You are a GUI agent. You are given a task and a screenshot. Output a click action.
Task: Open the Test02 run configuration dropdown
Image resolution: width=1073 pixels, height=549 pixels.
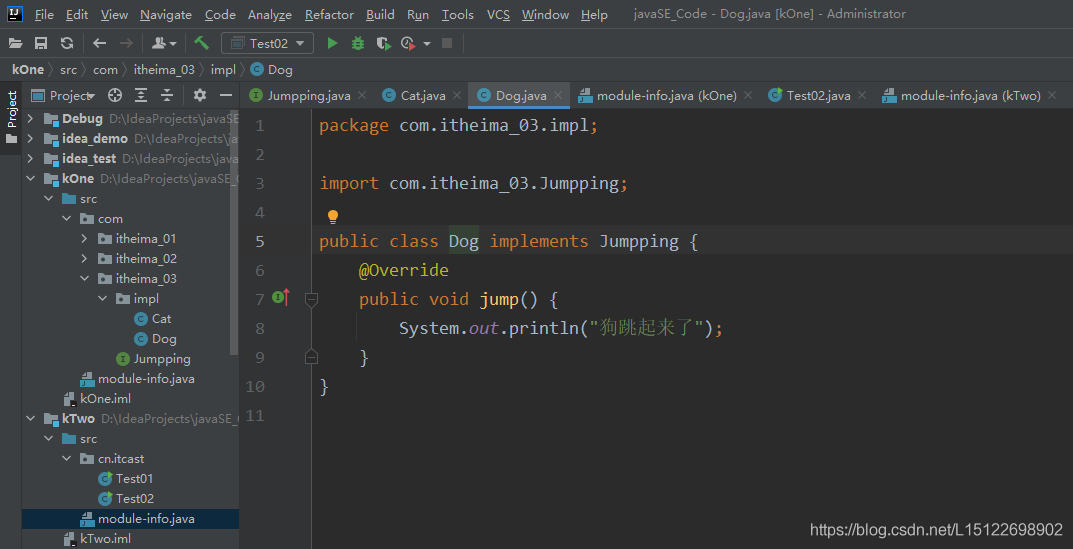pyautogui.click(x=268, y=43)
